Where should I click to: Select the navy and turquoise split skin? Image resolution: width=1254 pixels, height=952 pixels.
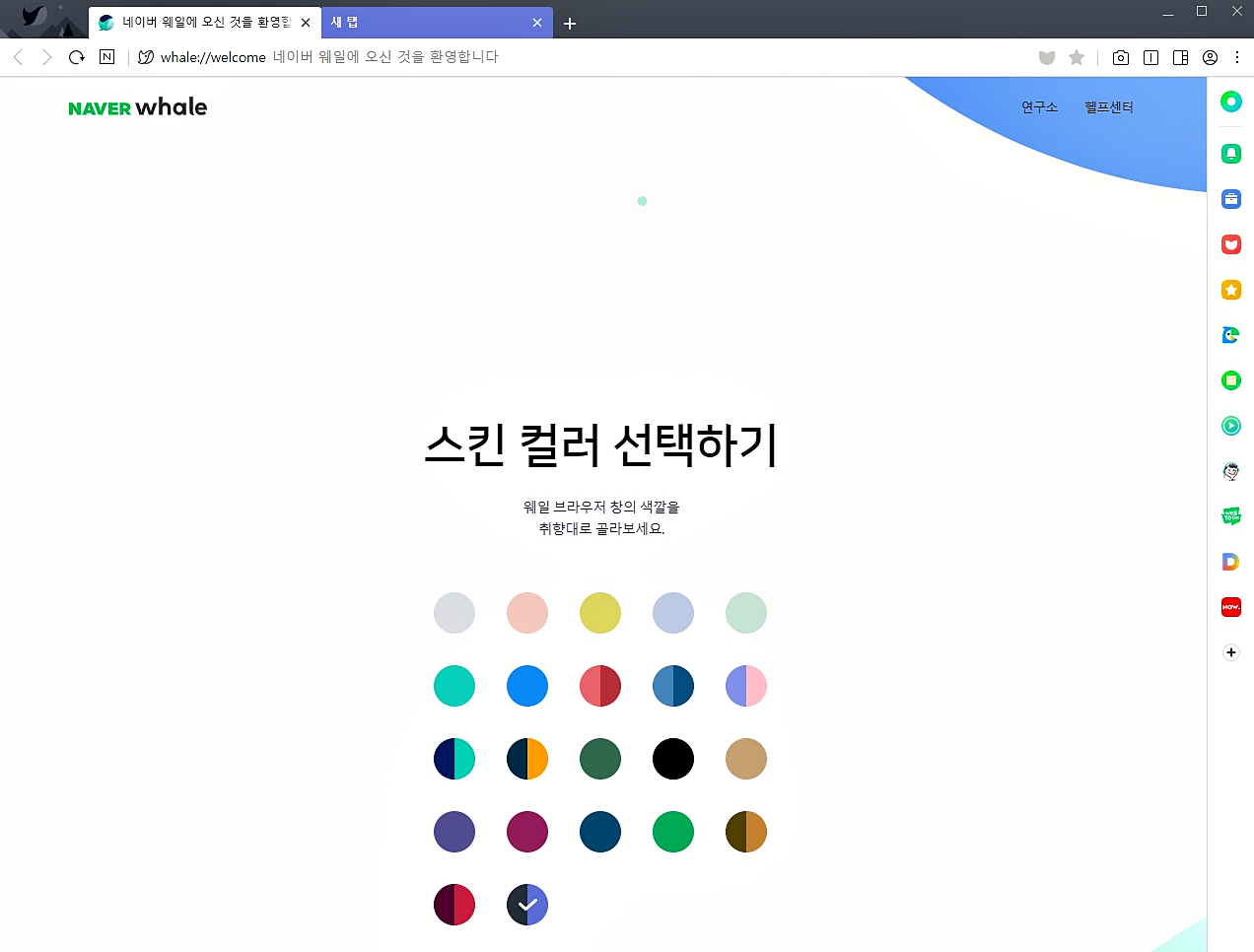click(x=454, y=759)
